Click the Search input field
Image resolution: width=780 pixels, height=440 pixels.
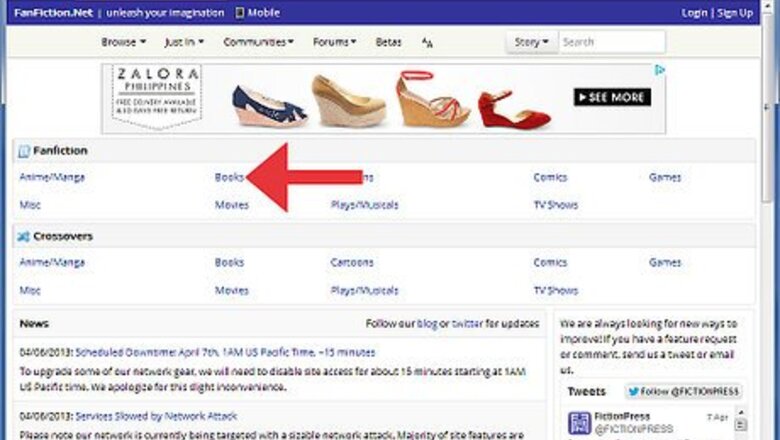[610, 42]
